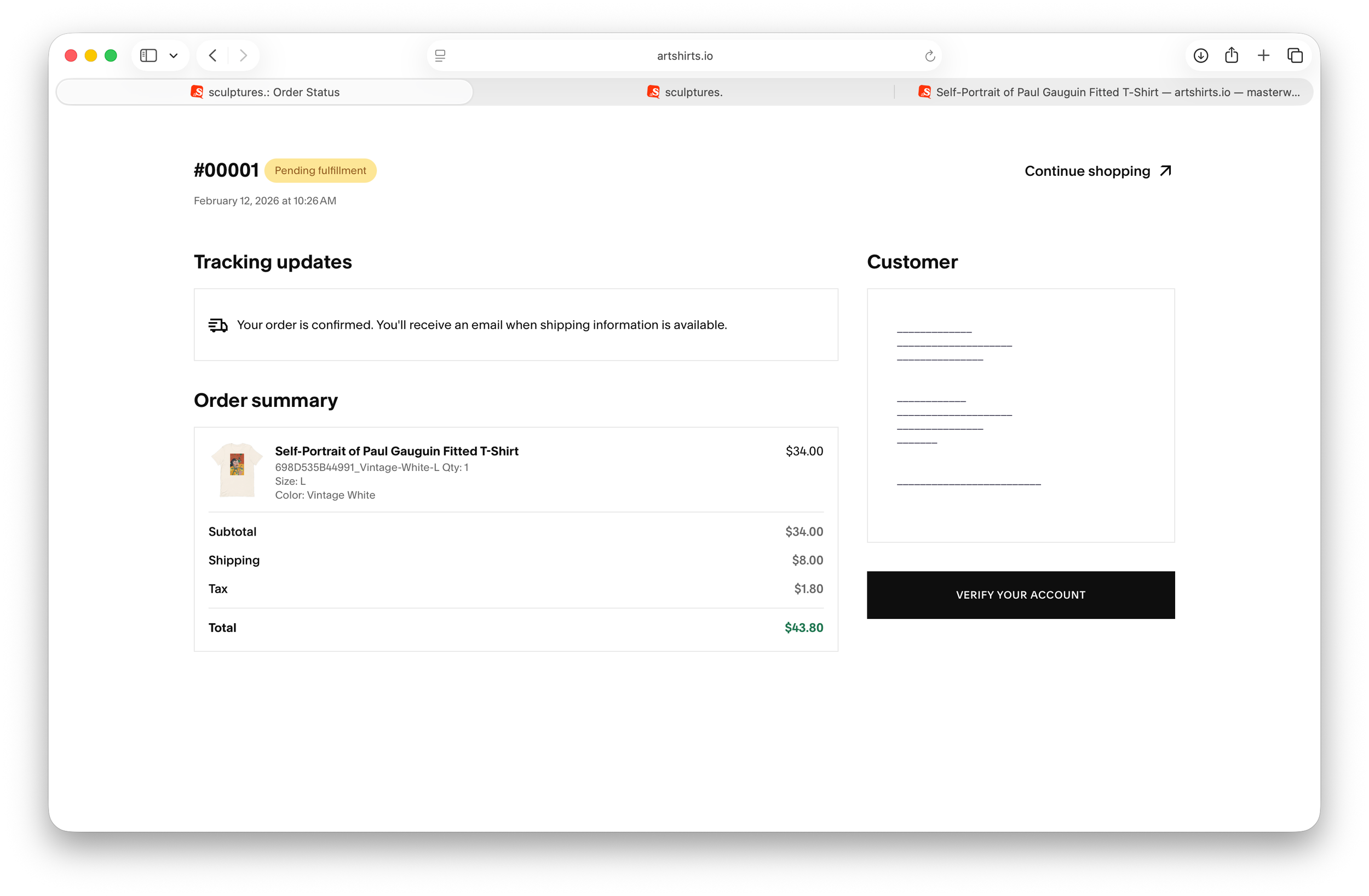Screen dimensions: 1369x896
Task: Switch to the sculptures. tab
Action: (x=684, y=92)
